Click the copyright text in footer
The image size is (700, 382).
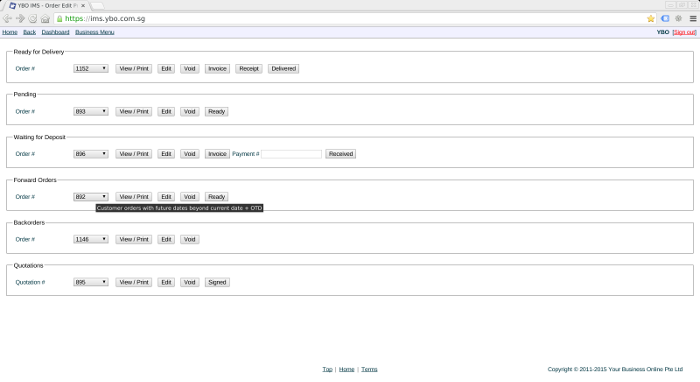[x=615, y=369]
